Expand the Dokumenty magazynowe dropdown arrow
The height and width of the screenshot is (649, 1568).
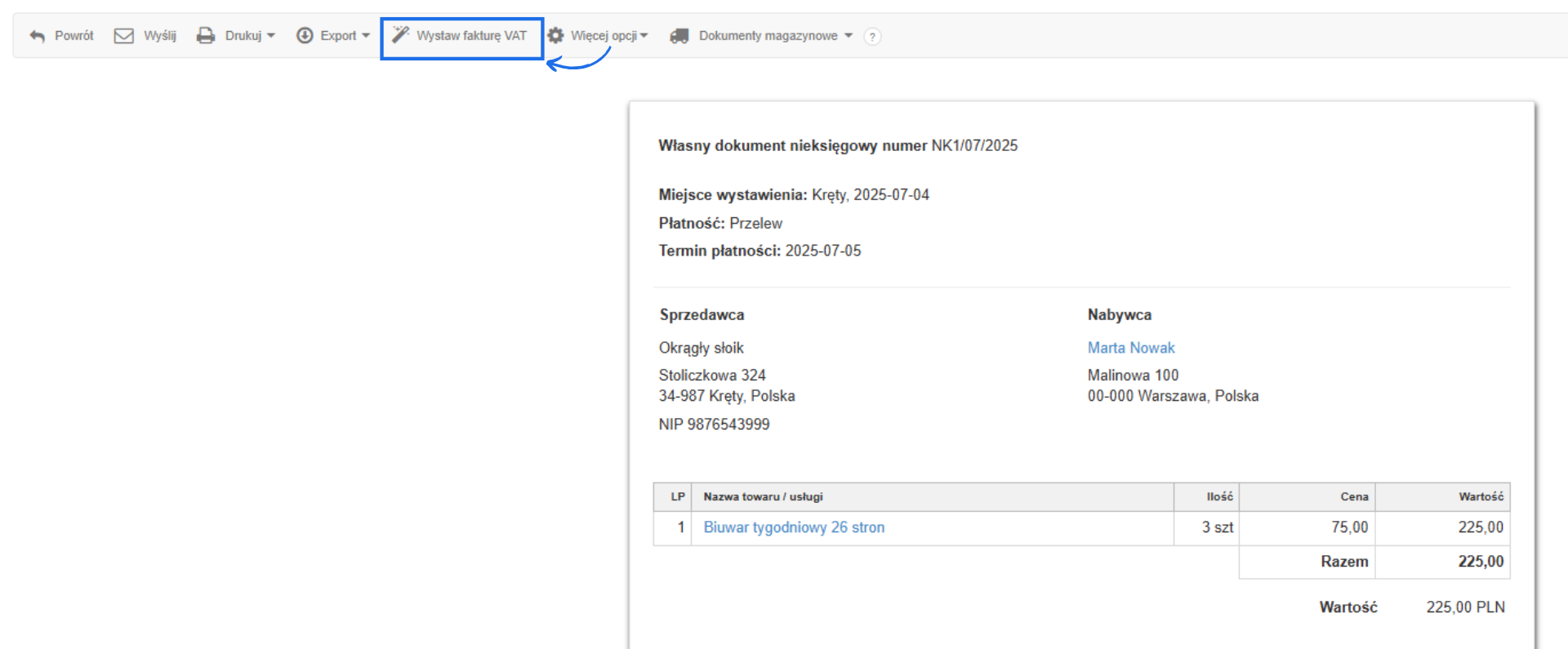(x=849, y=36)
